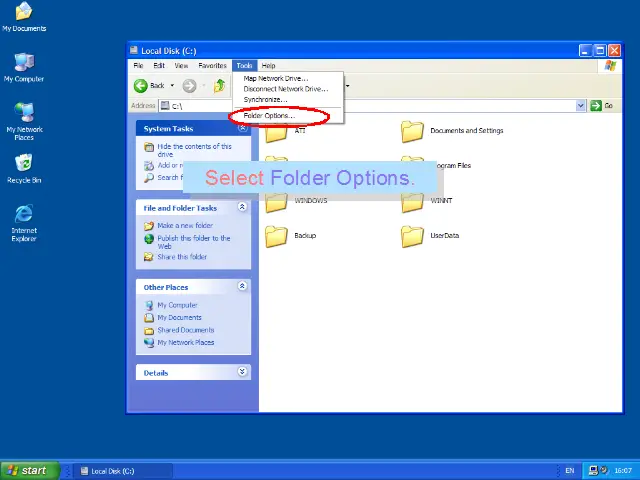
Task: Click the Hide the contents icon
Action: [x=149, y=147]
